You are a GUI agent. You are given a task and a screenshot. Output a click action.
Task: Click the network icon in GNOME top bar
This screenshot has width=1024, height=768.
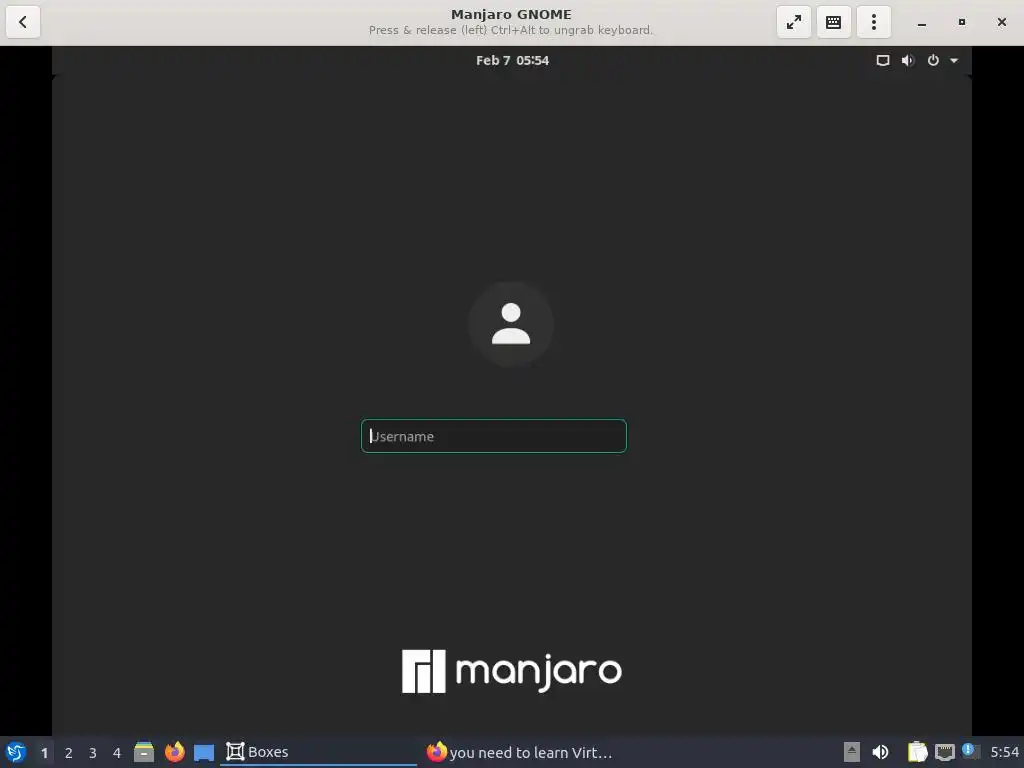point(882,61)
